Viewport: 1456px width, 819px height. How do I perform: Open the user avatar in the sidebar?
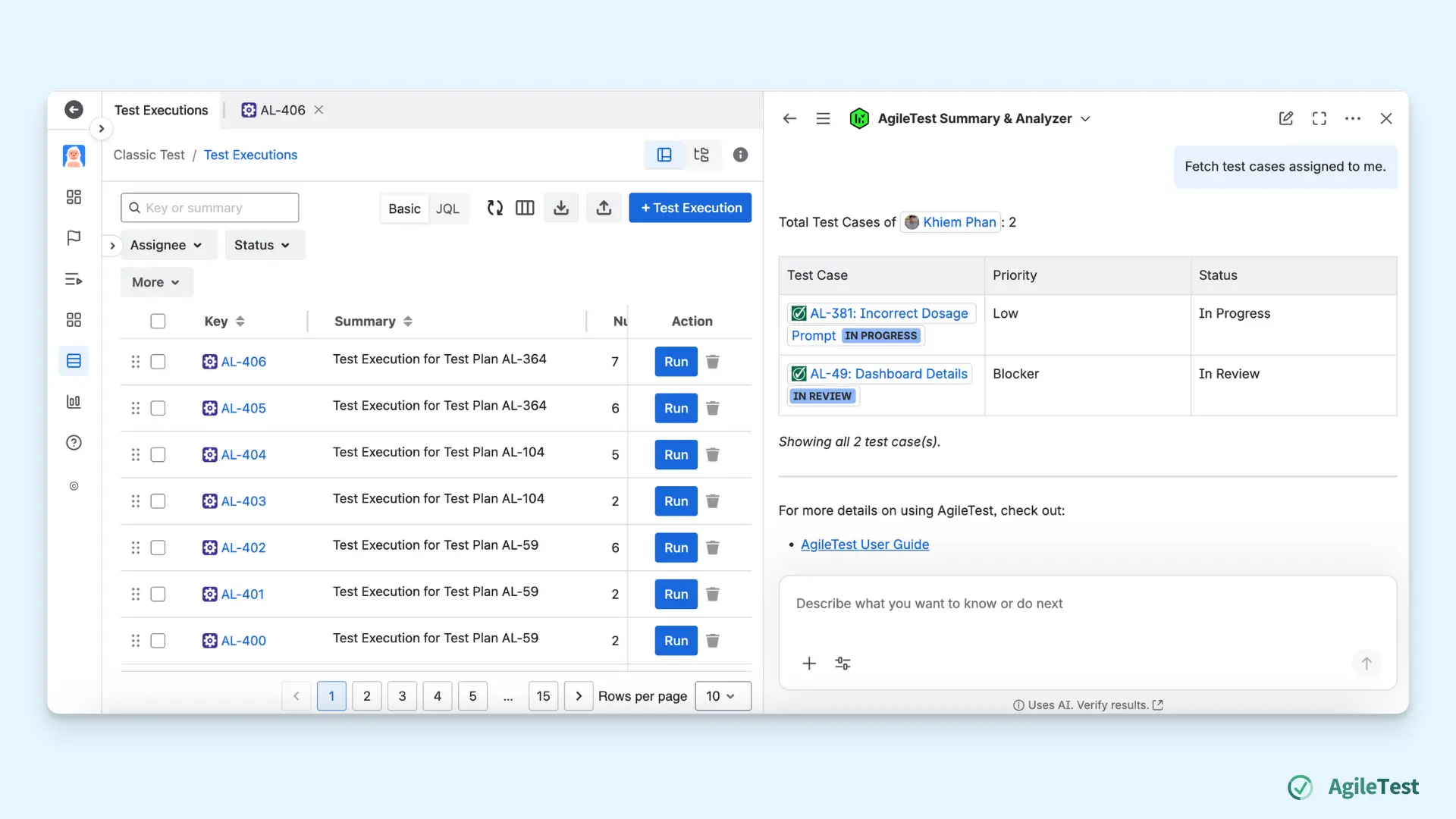tap(74, 156)
